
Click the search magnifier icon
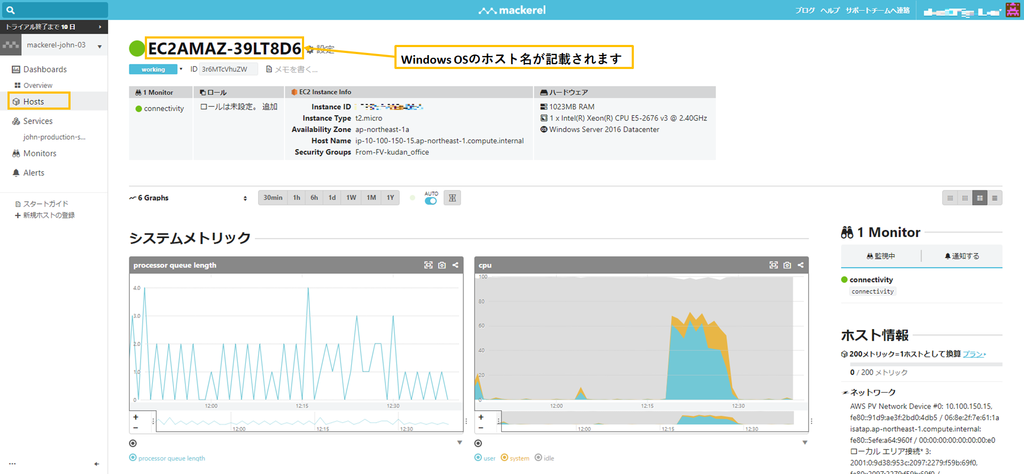10,10
